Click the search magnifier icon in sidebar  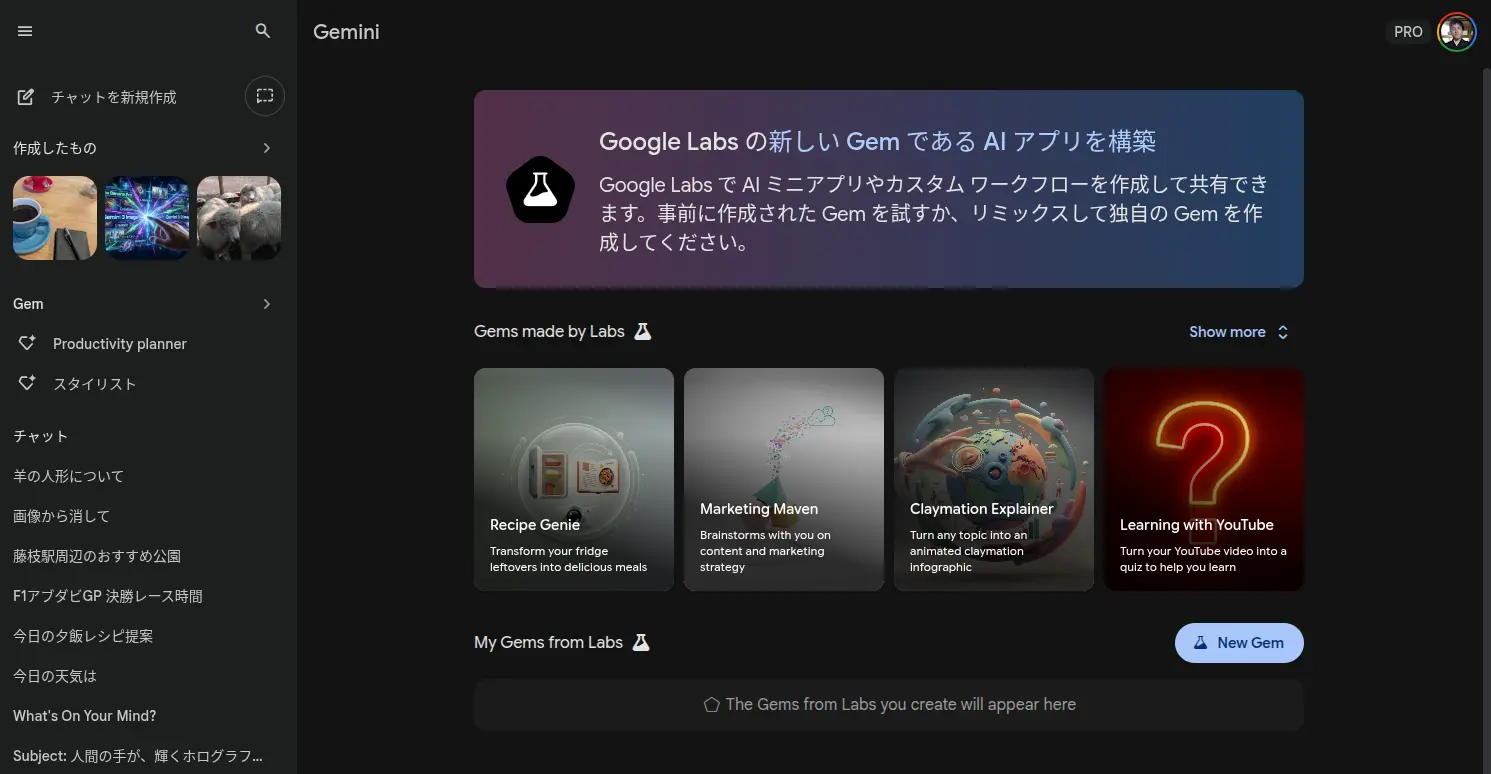263,31
